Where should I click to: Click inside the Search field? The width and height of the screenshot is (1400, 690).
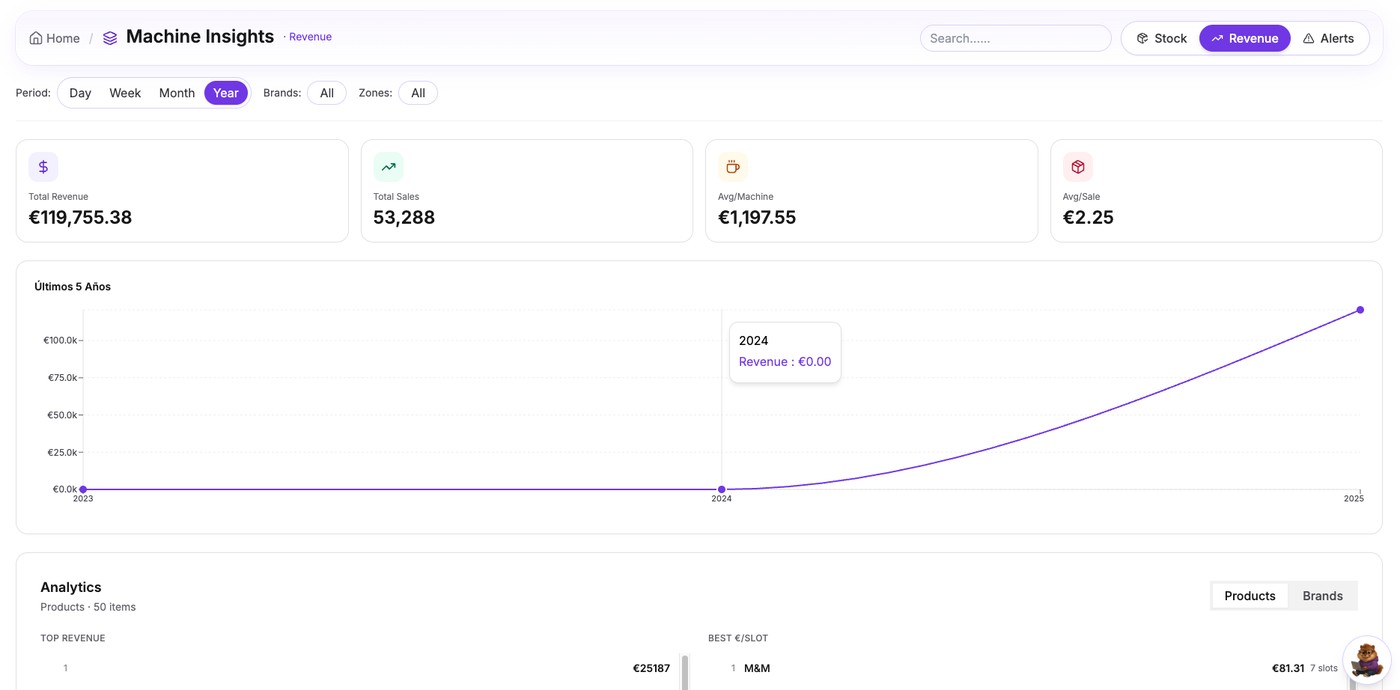(1015, 37)
